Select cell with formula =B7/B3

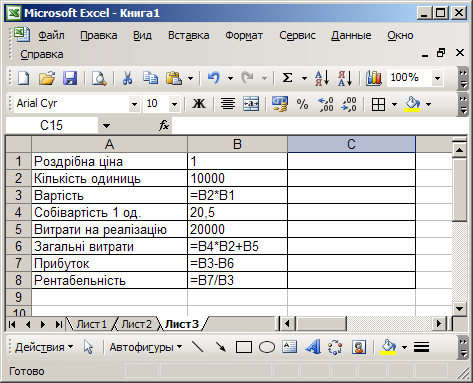[x=237, y=280]
